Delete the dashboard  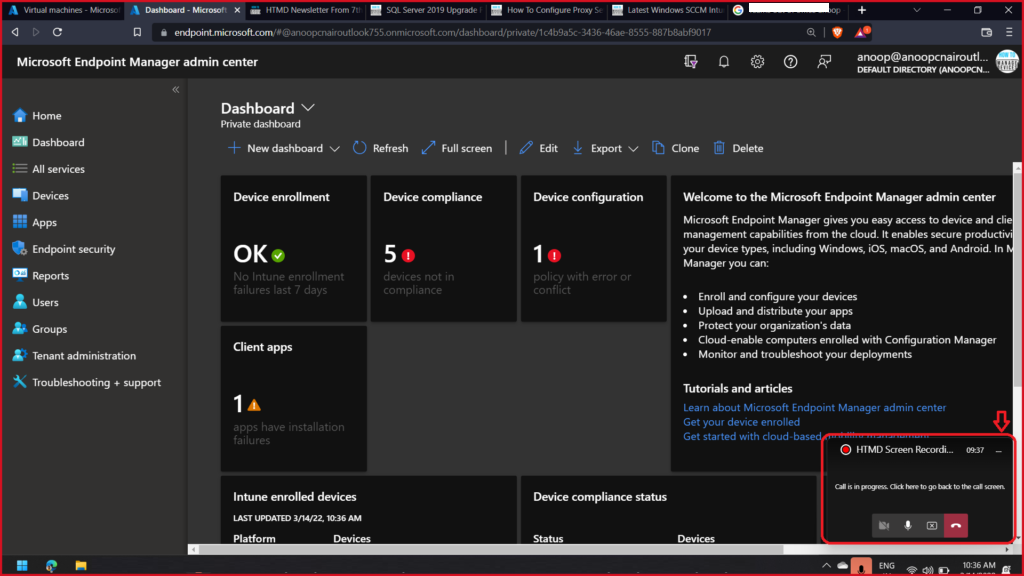738,148
